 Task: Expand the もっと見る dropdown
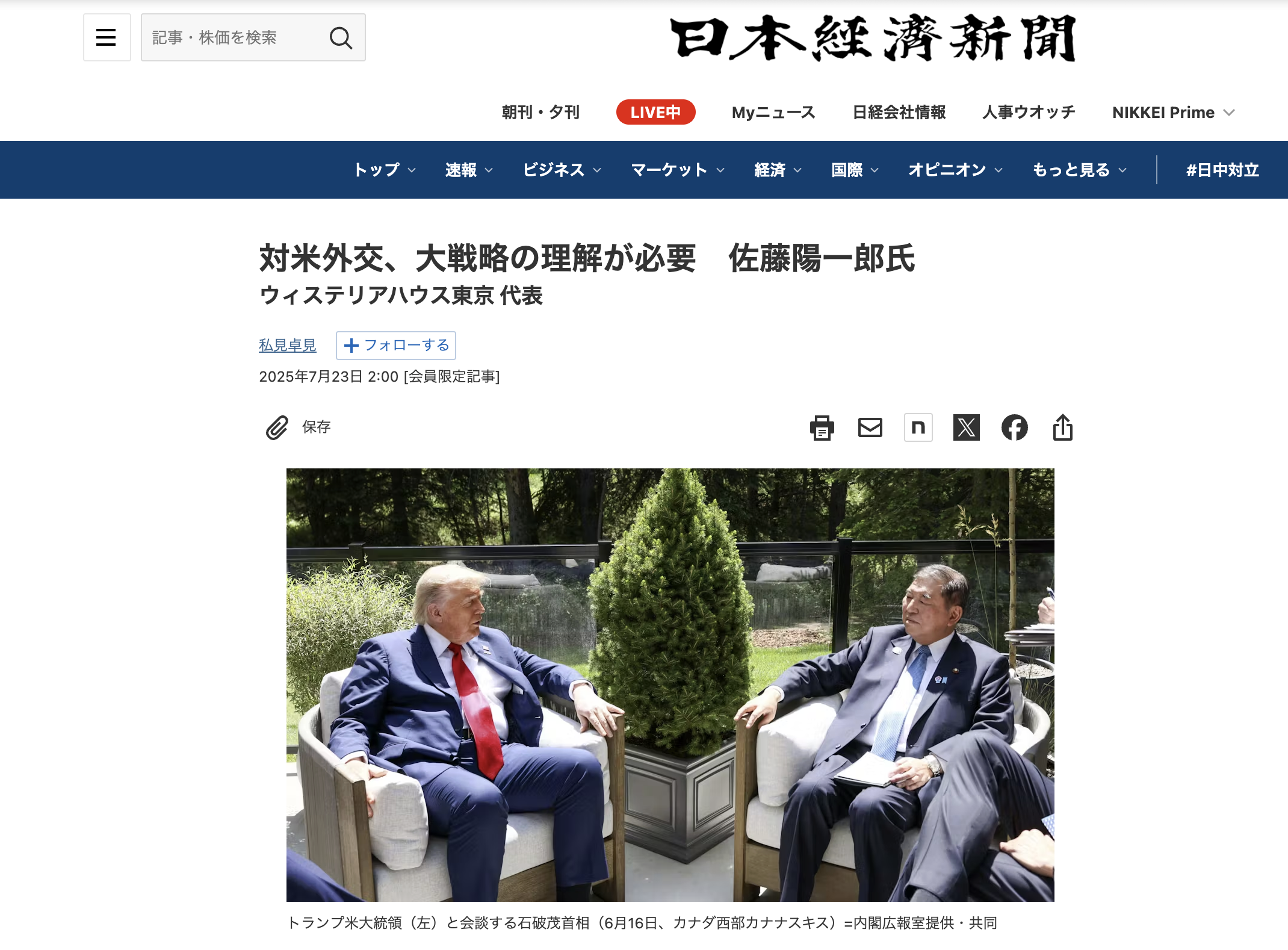1080,170
